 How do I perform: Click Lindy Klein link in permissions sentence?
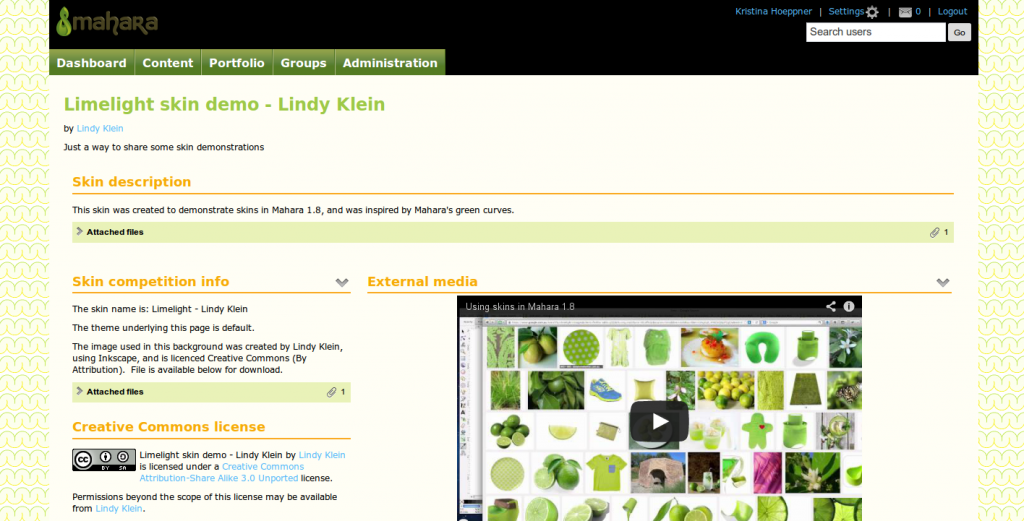119,508
